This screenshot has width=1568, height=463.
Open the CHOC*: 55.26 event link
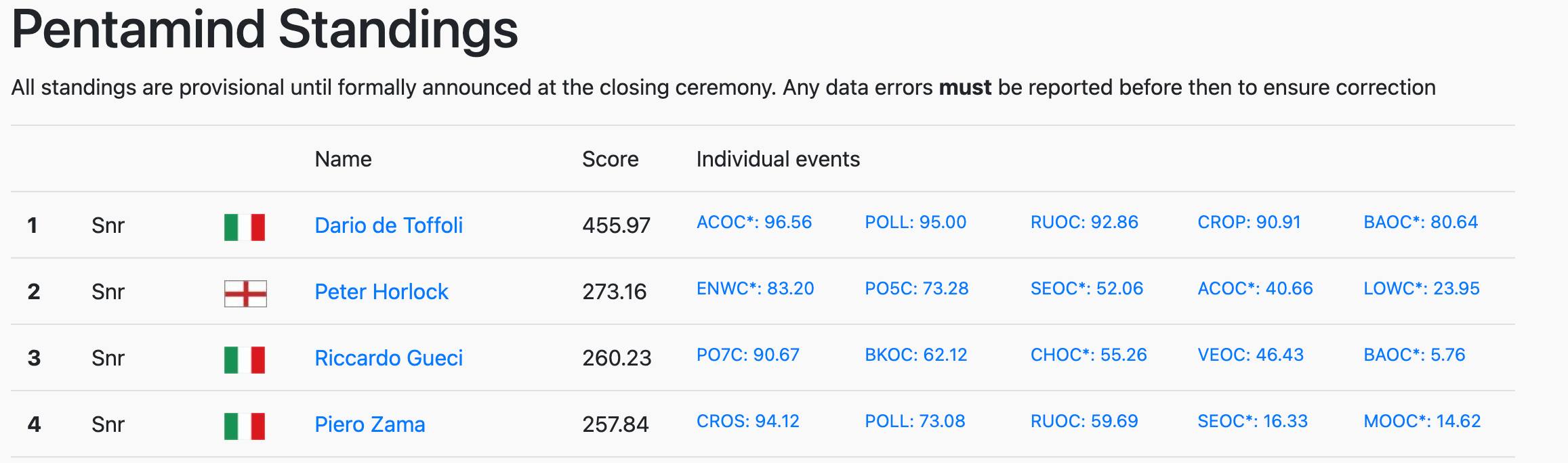[1089, 355]
